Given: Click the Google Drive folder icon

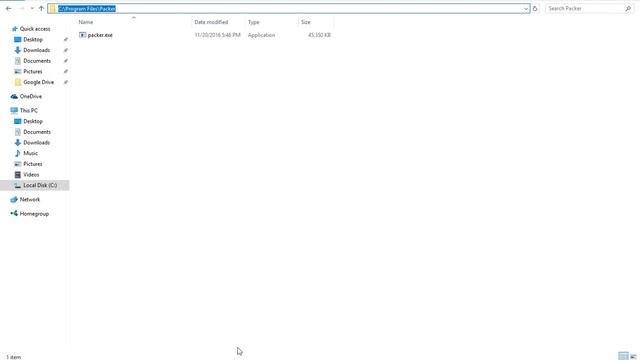Looking at the screenshot, I should pos(18,82).
